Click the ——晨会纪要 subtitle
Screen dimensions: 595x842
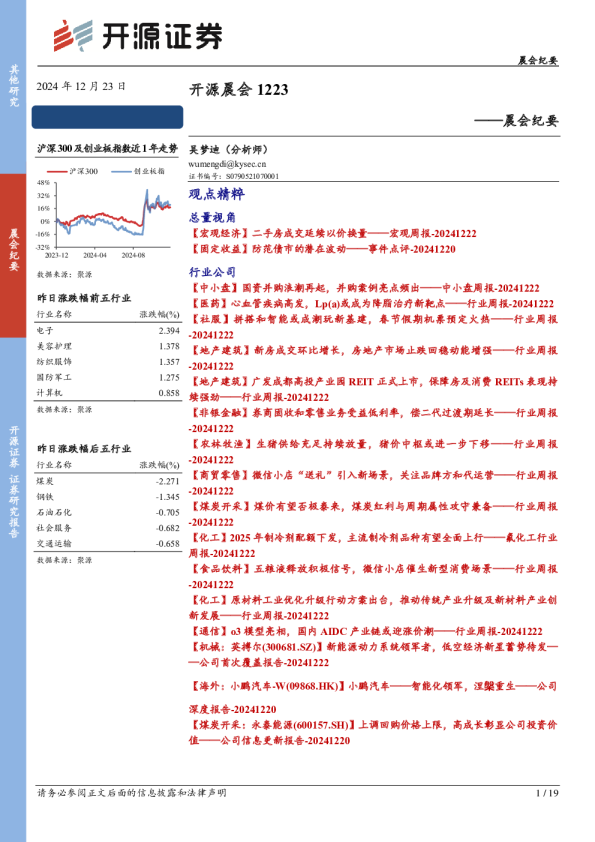516,121
